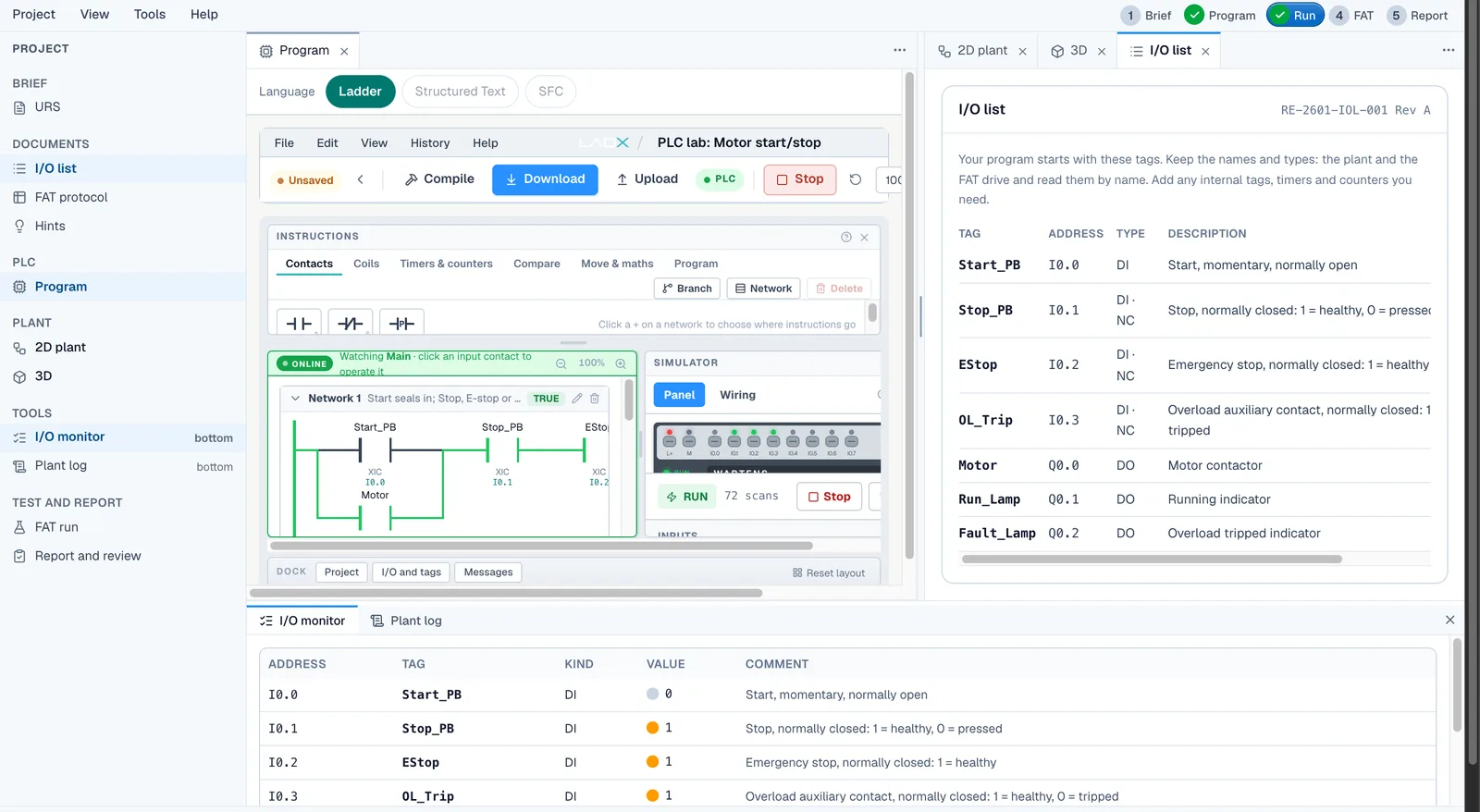
Task: Add a new Network
Action: pos(763,289)
